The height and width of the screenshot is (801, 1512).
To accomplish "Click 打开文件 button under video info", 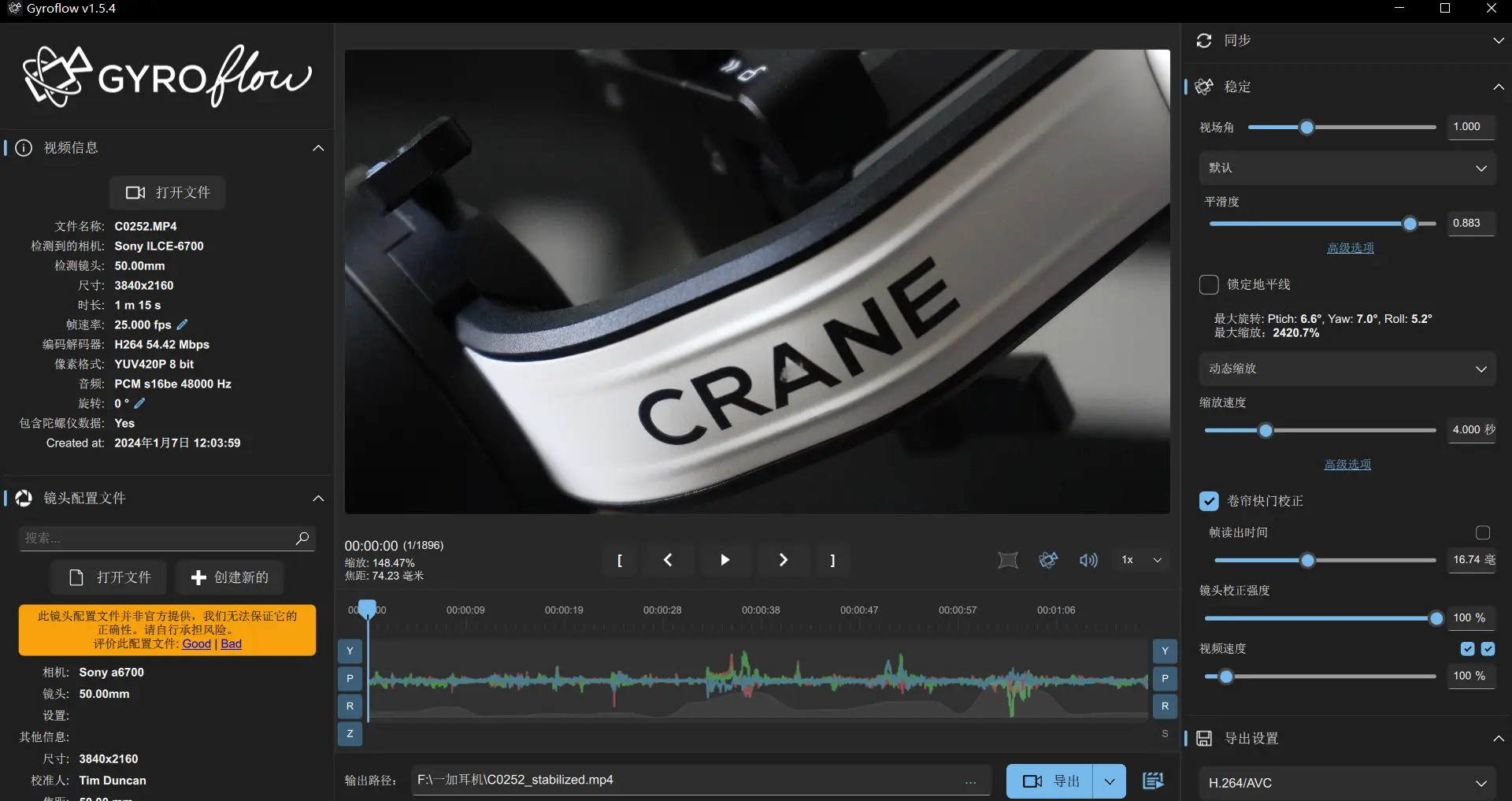I will (168, 193).
